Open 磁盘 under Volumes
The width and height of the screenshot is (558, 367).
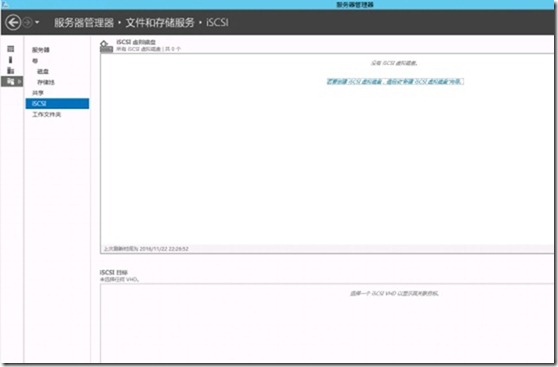click(43, 72)
